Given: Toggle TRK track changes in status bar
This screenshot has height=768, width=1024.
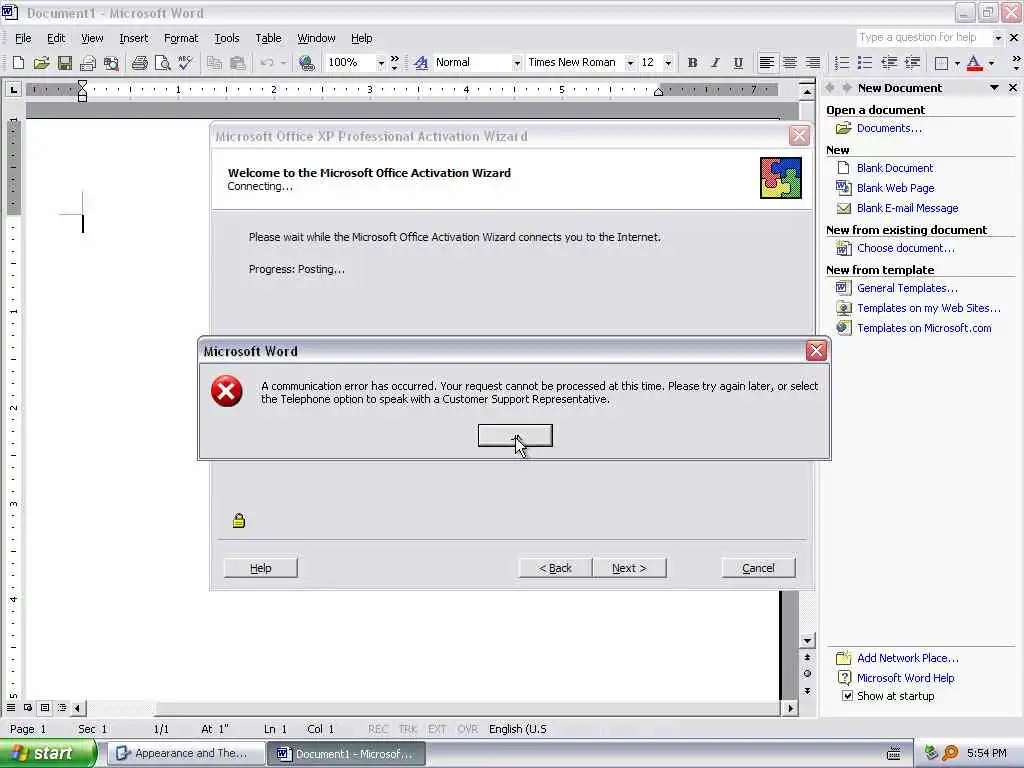Looking at the screenshot, I should pos(408,729).
